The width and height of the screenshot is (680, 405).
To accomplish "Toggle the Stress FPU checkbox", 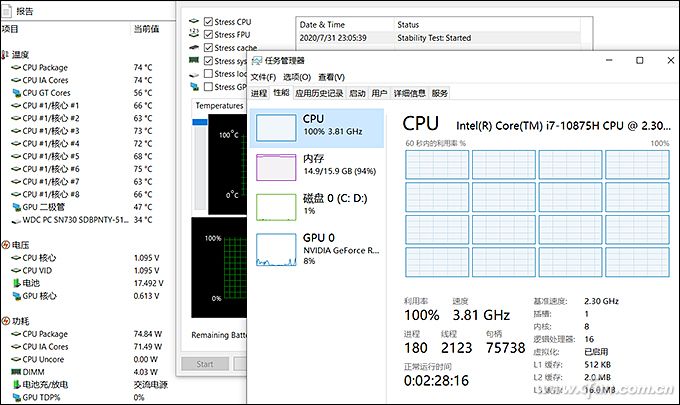I will pos(208,34).
